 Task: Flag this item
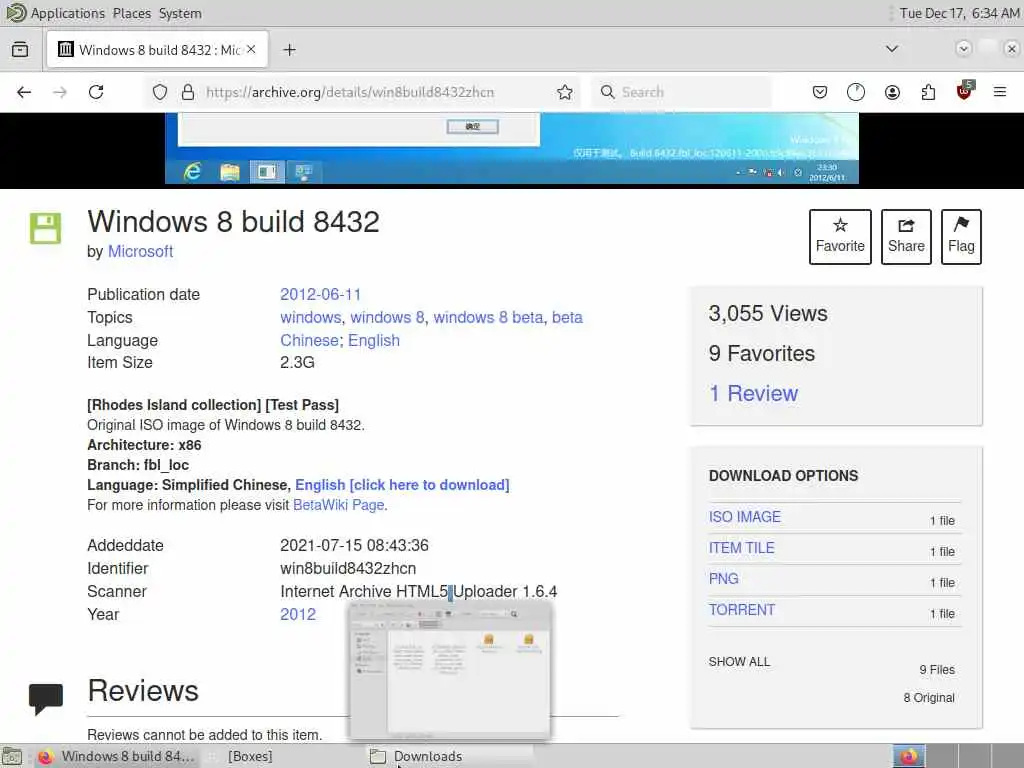pos(961,236)
